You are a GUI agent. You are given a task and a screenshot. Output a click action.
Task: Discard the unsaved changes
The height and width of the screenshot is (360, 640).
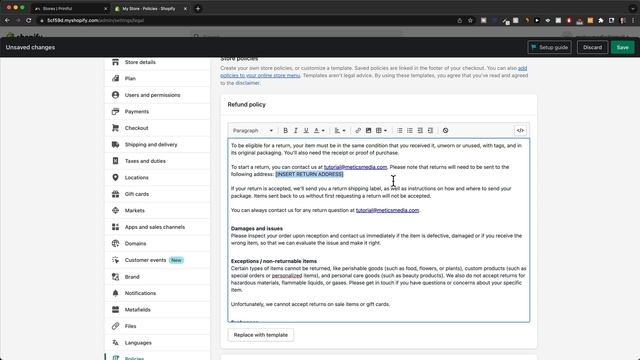click(x=592, y=47)
